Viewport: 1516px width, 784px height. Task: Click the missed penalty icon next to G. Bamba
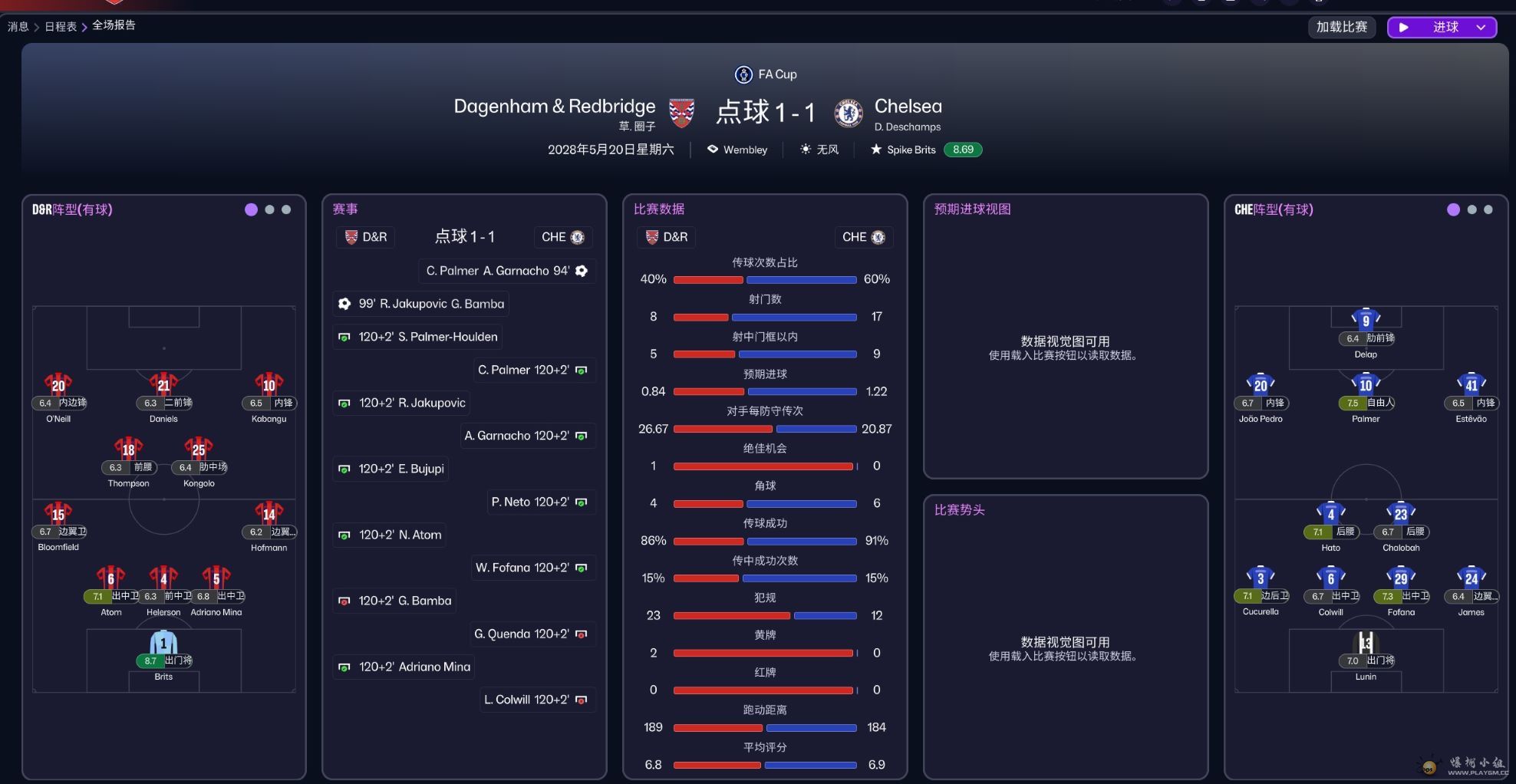pos(344,601)
